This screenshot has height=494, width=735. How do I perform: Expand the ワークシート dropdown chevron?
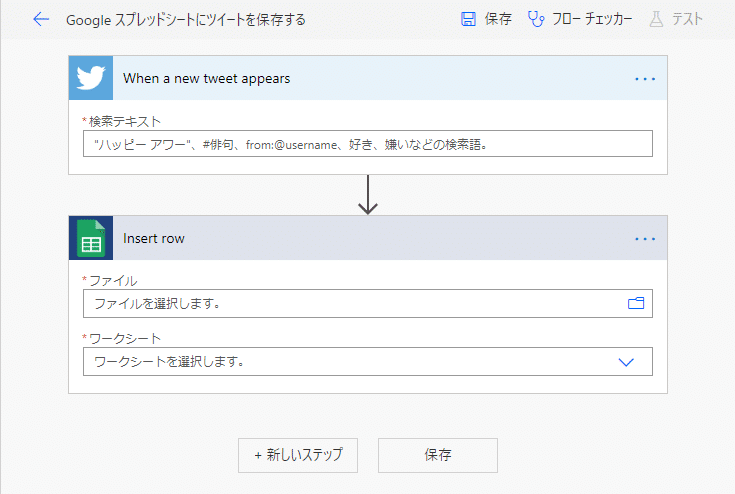click(627, 361)
